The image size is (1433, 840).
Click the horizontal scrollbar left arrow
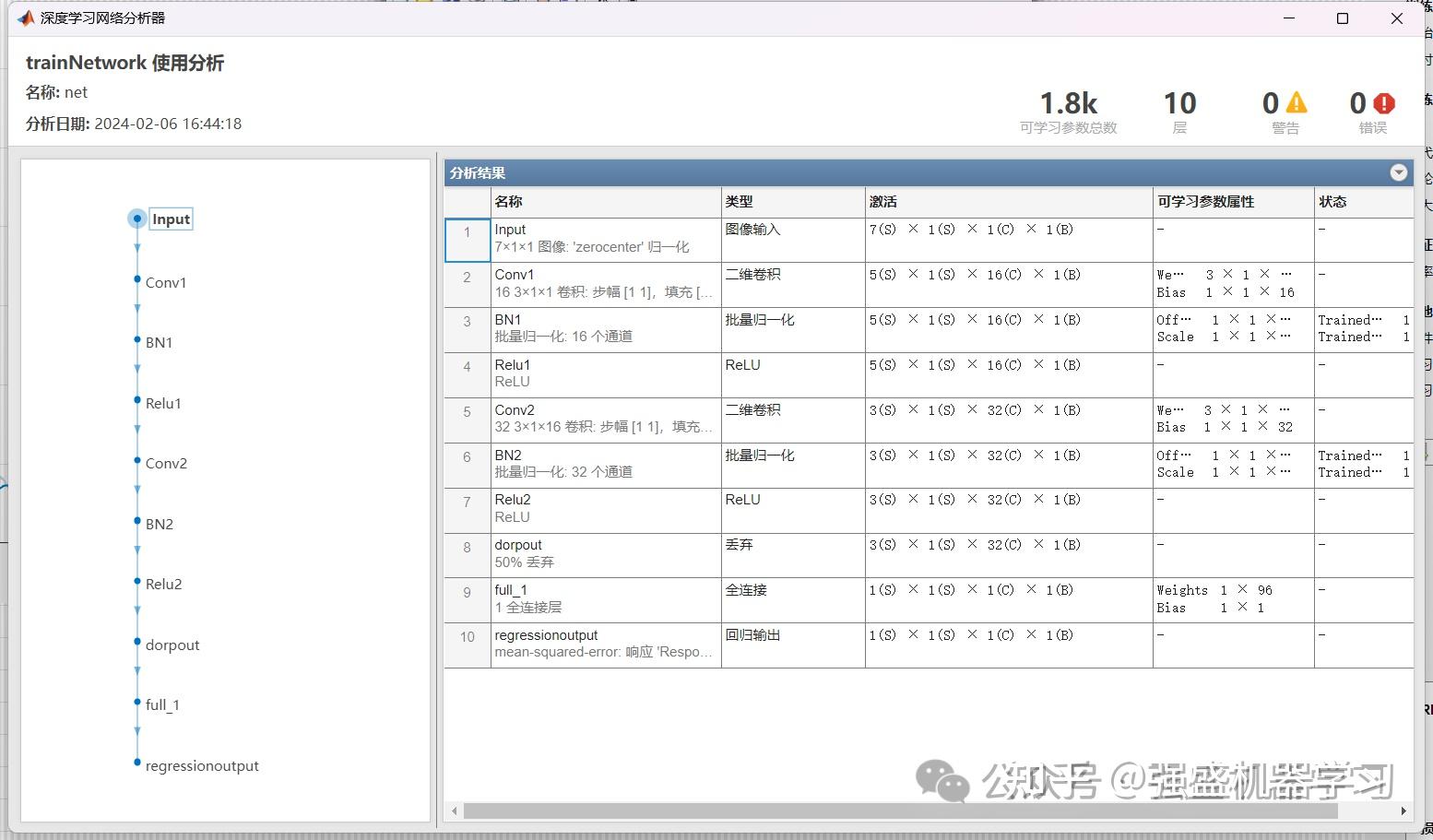coord(454,811)
